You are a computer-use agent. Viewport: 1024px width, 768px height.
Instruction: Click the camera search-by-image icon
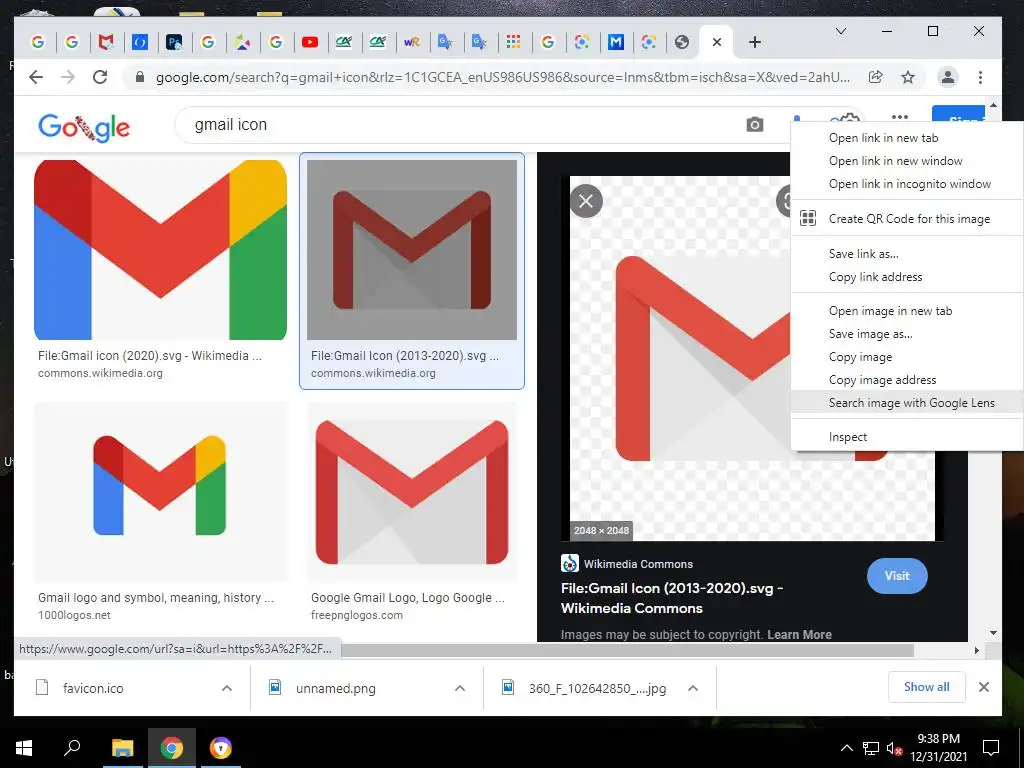tap(754, 124)
